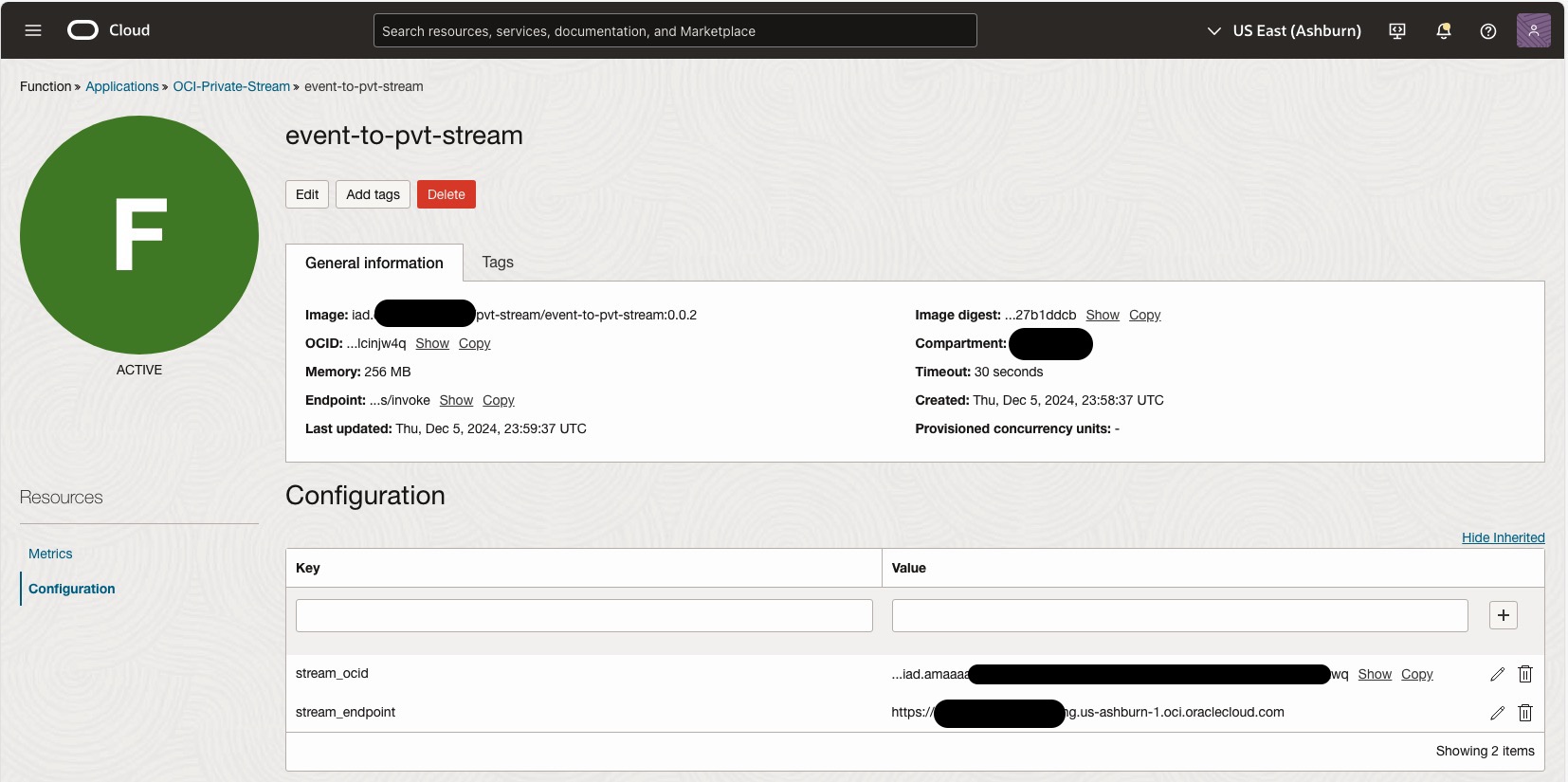The width and height of the screenshot is (1568, 782).
Task: Go to OCI-Private-Stream in the breadcrumb
Action: pyautogui.click(x=231, y=86)
